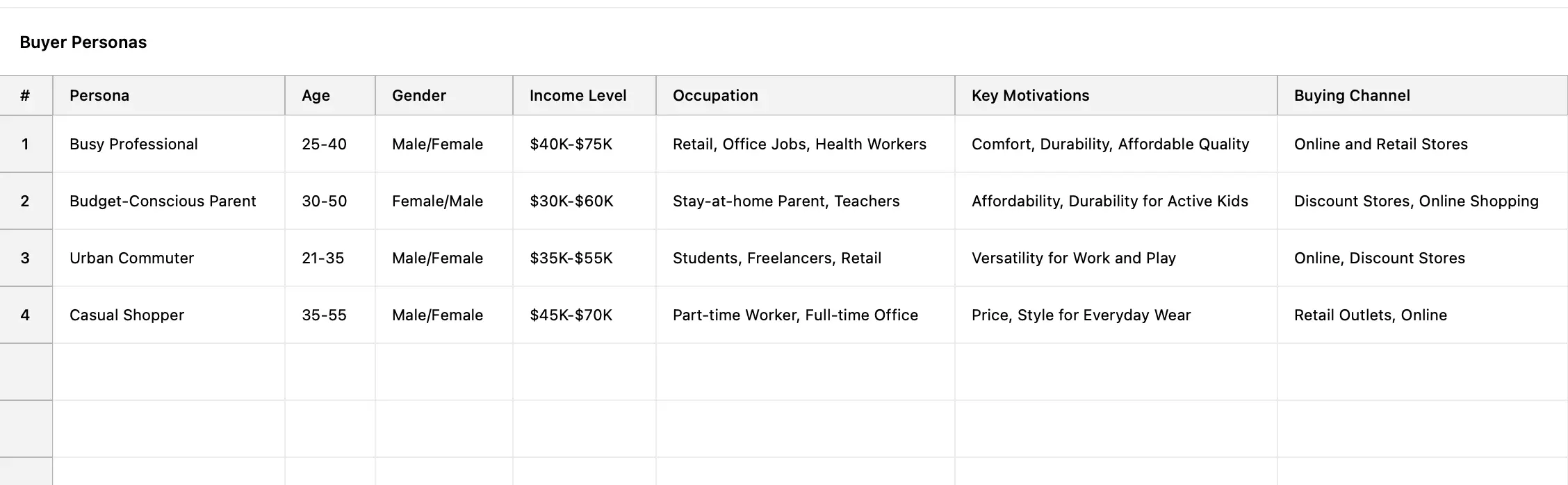The height and width of the screenshot is (485, 1568).
Task: Click the Age column header
Action: pos(316,96)
